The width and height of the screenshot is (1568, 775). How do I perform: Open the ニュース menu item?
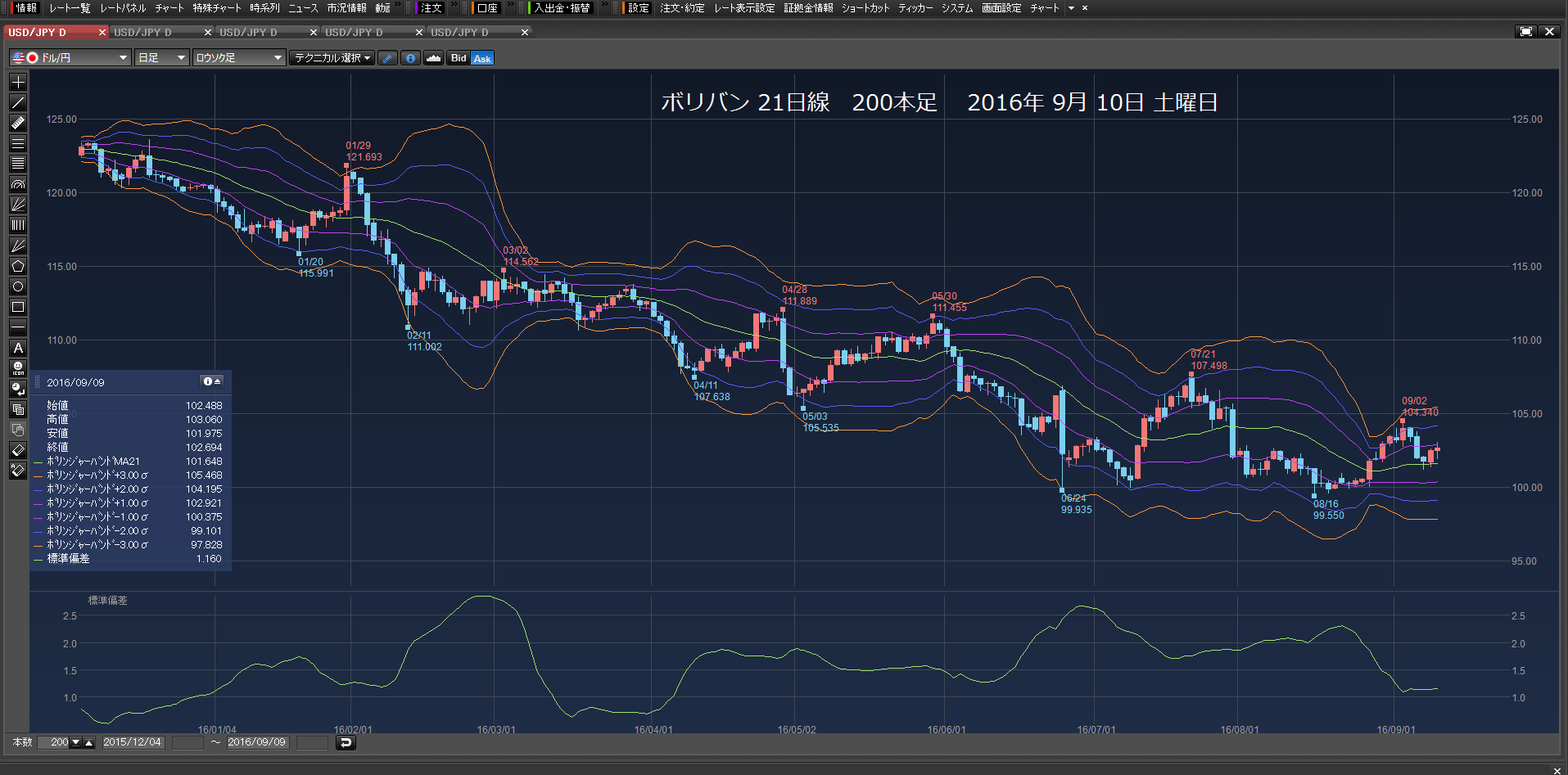click(303, 8)
